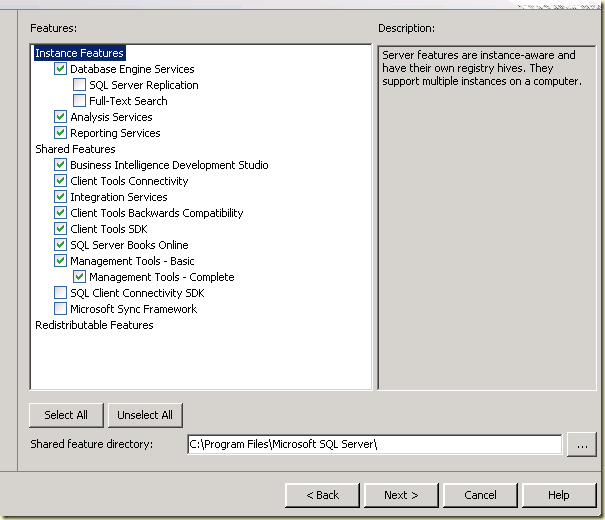Click the SQL Client Connectivity SDK label
Screen dimensions: 605x520
tap(137, 293)
